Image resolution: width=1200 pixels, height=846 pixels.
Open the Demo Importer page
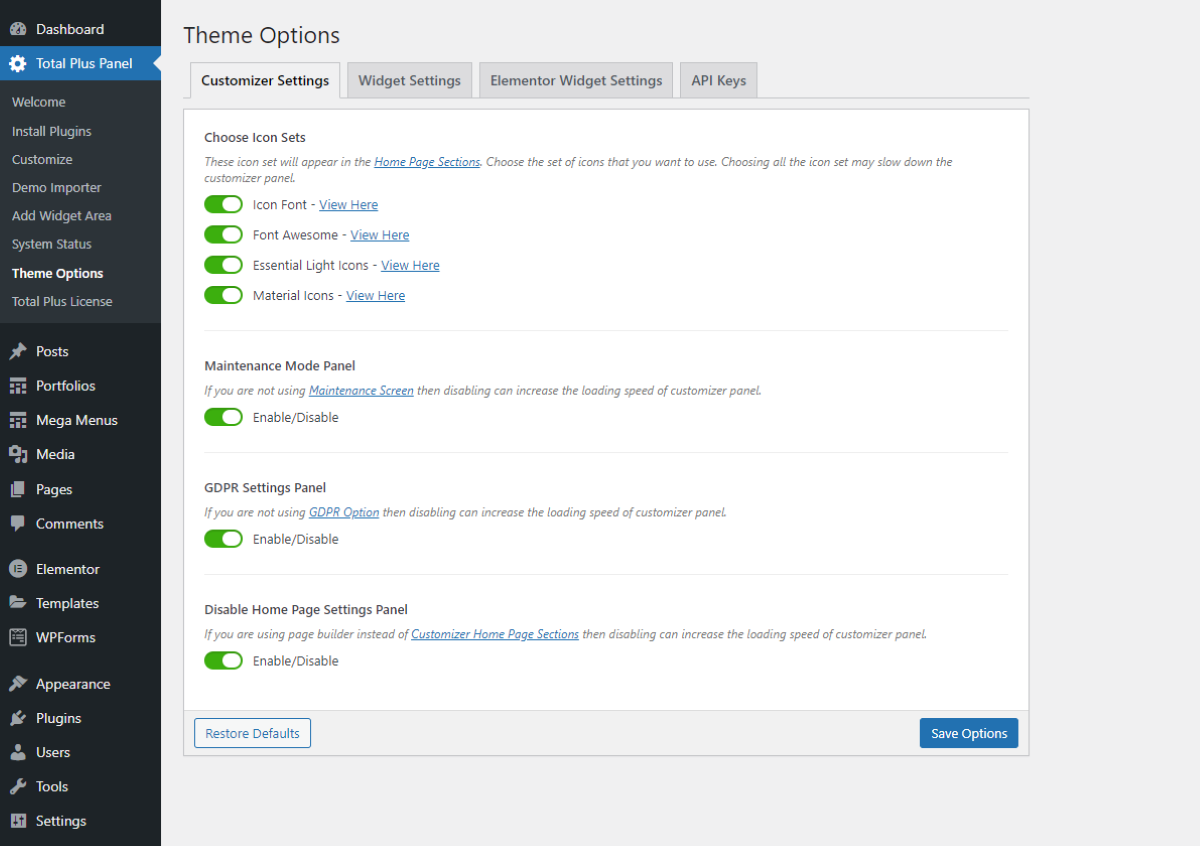pos(57,187)
